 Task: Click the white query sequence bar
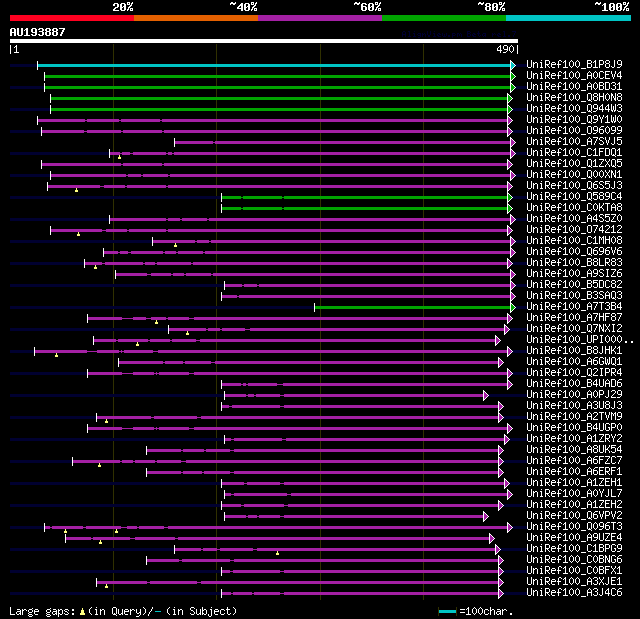click(x=264, y=41)
